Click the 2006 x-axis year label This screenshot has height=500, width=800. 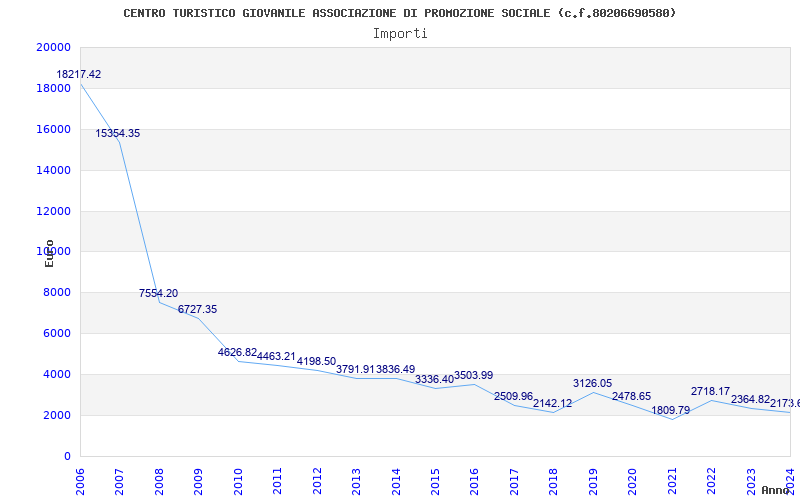point(80,482)
